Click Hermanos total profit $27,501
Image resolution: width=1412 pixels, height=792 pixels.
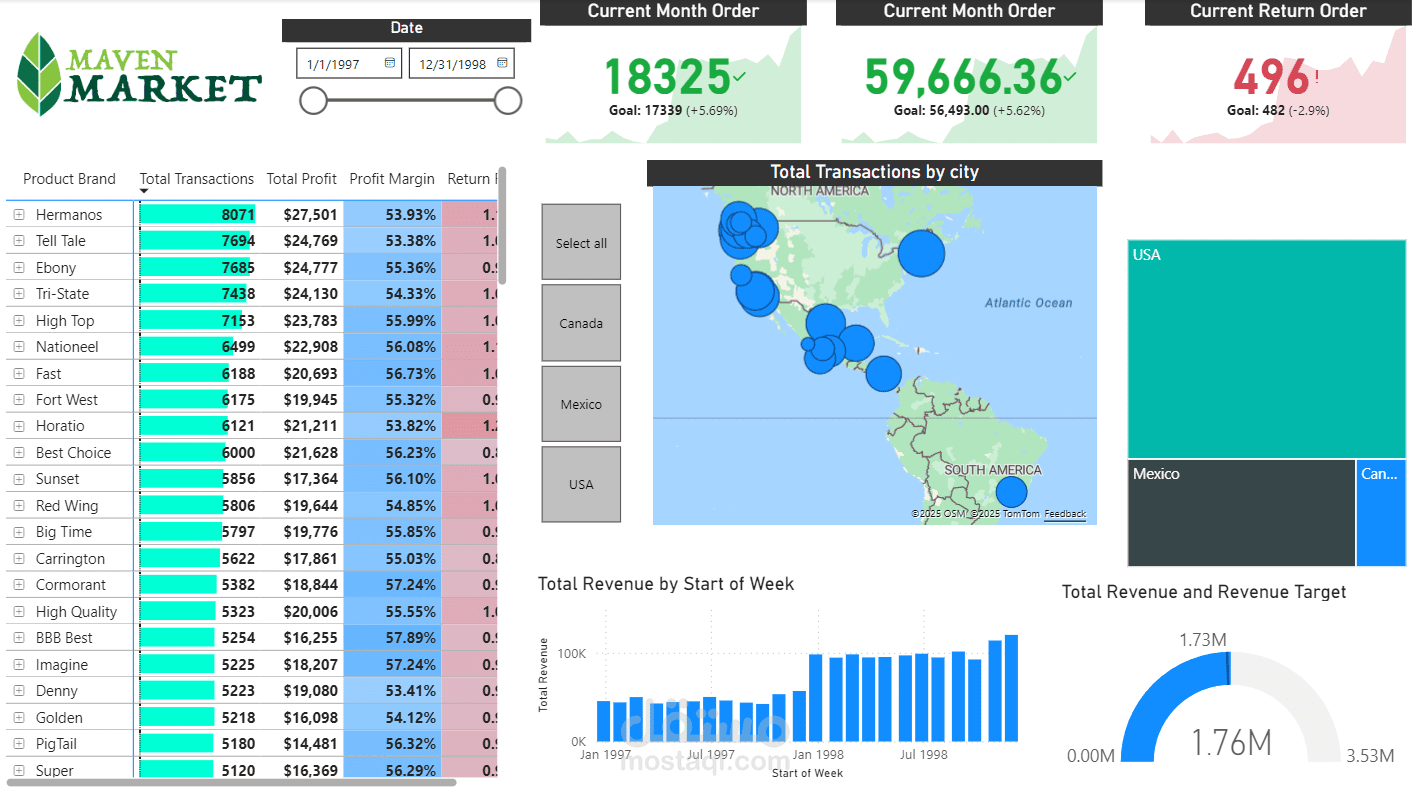[x=311, y=214]
